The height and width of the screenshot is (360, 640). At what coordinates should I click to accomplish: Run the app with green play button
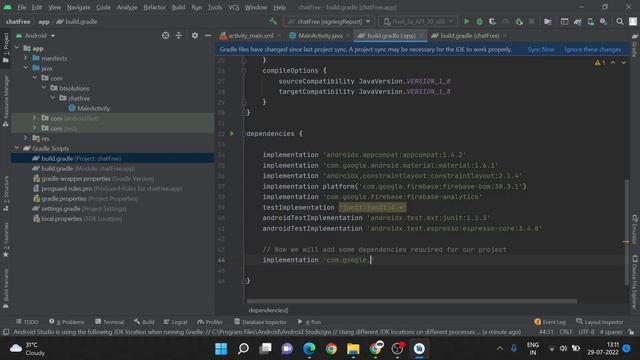[467, 21]
